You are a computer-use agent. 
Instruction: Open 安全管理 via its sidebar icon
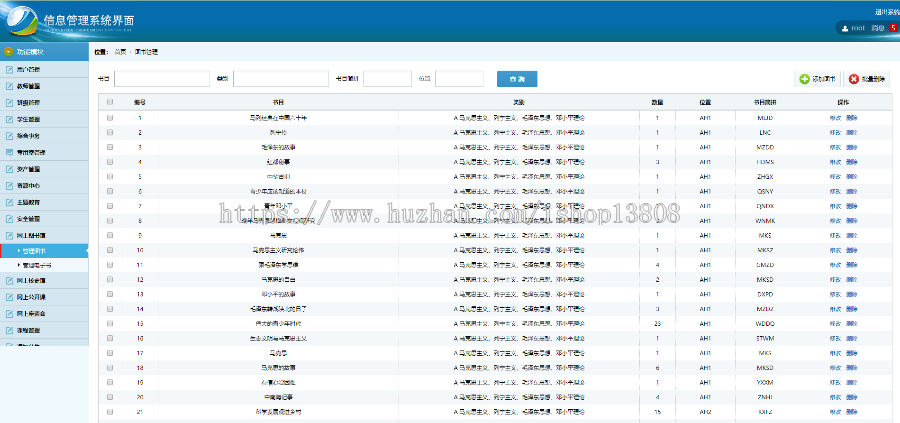point(9,219)
